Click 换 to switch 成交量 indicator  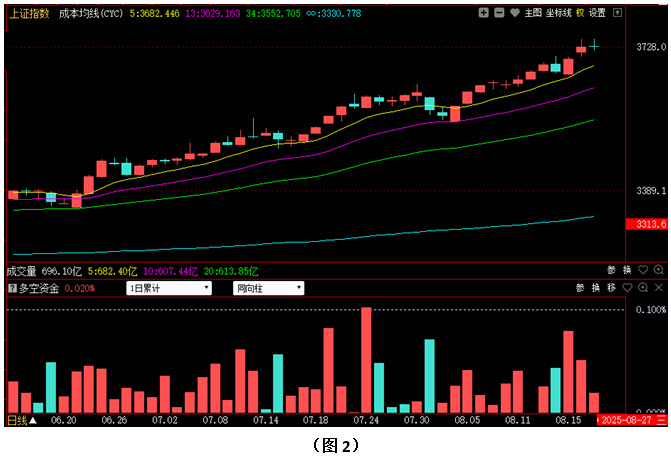(x=627, y=270)
